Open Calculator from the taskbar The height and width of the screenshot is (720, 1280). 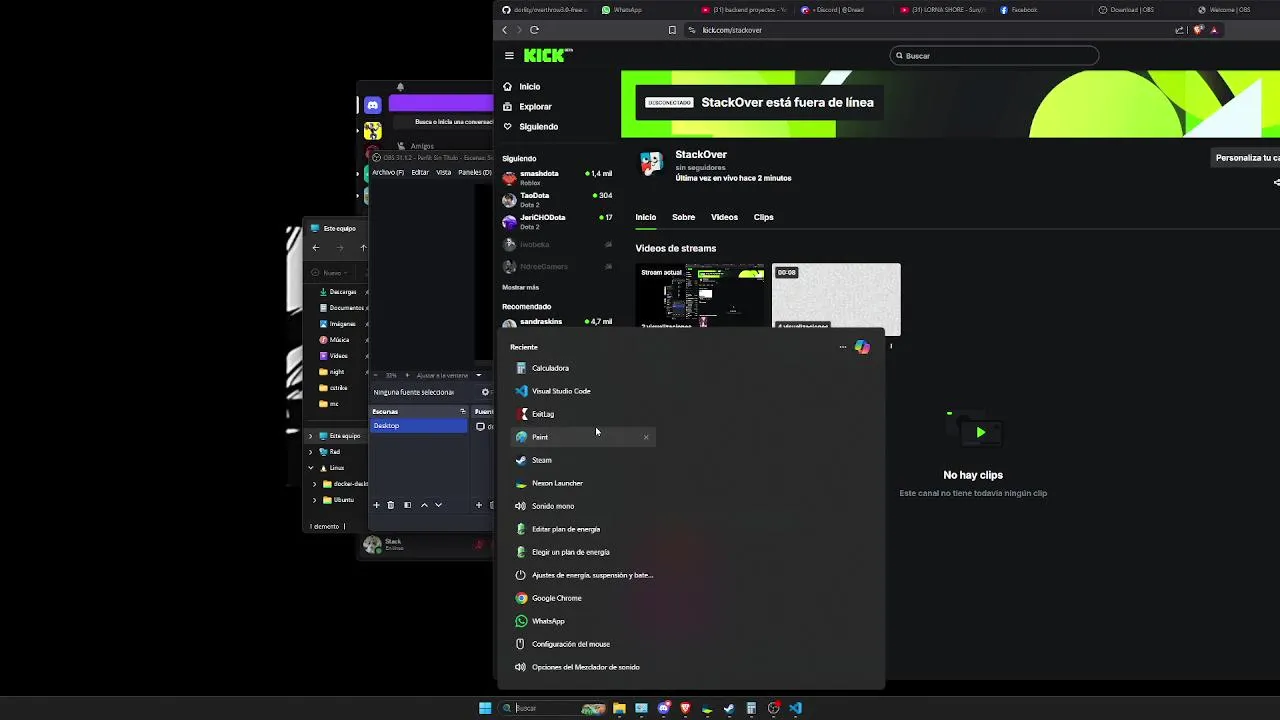pyautogui.click(x=751, y=708)
